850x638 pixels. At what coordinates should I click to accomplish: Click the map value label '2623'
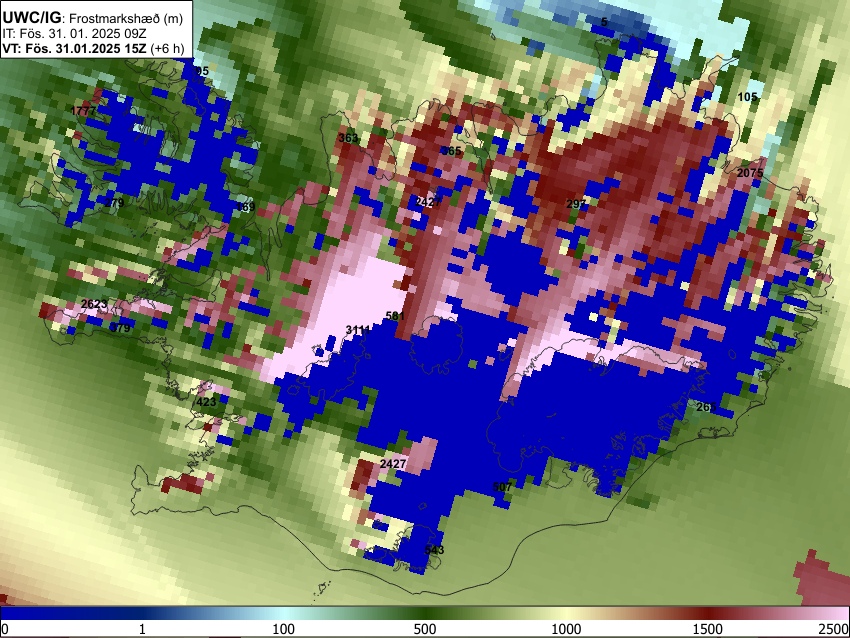coord(94,304)
